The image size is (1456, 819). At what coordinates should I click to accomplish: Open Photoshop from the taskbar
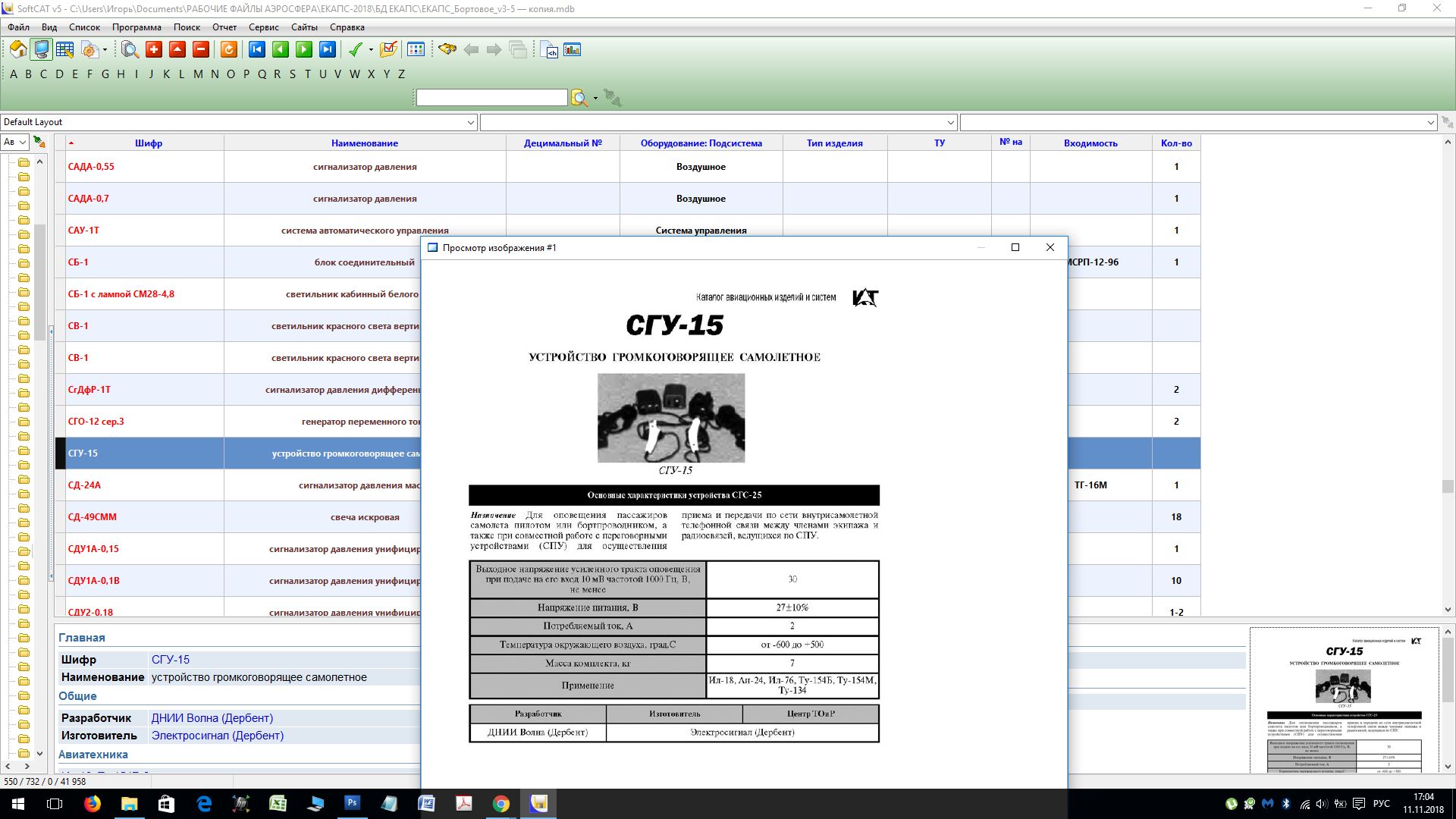point(353,803)
